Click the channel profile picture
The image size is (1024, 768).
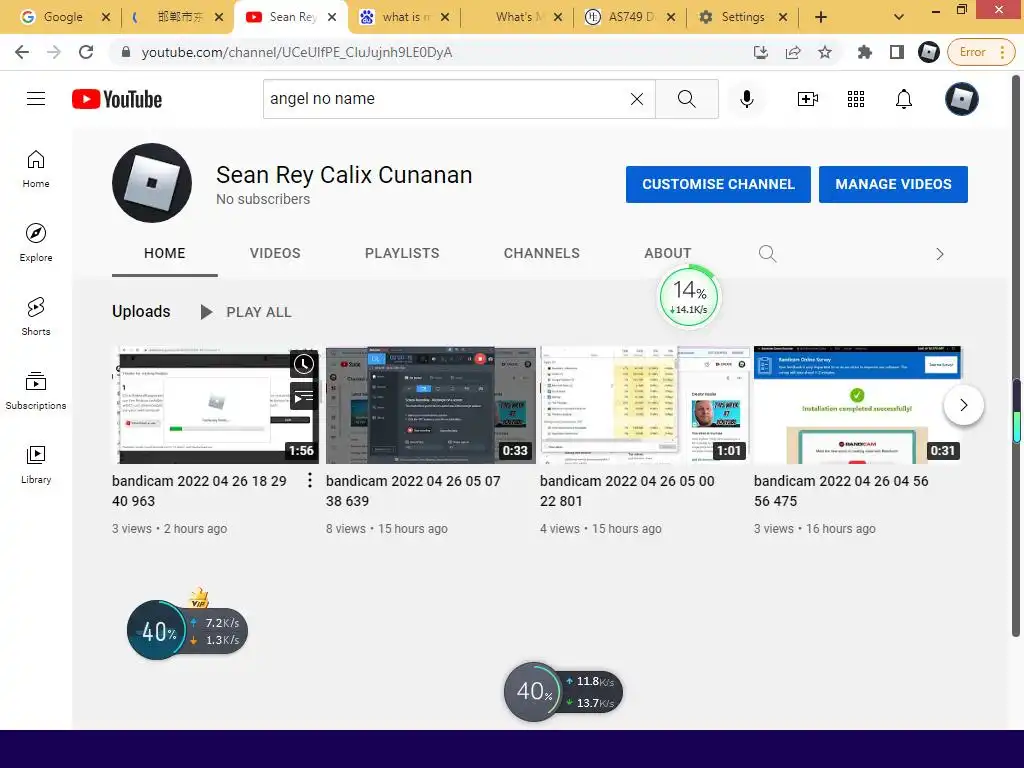tap(152, 183)
